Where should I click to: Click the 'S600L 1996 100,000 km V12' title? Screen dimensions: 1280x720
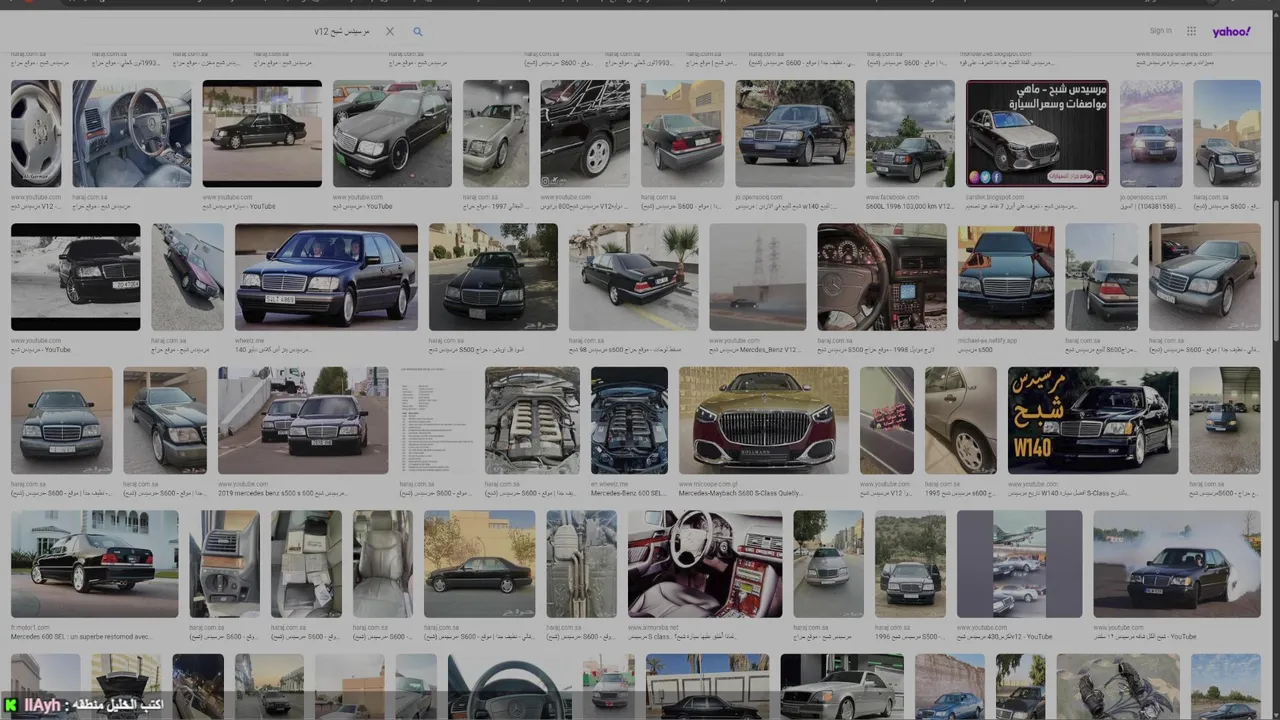[910, 206]
